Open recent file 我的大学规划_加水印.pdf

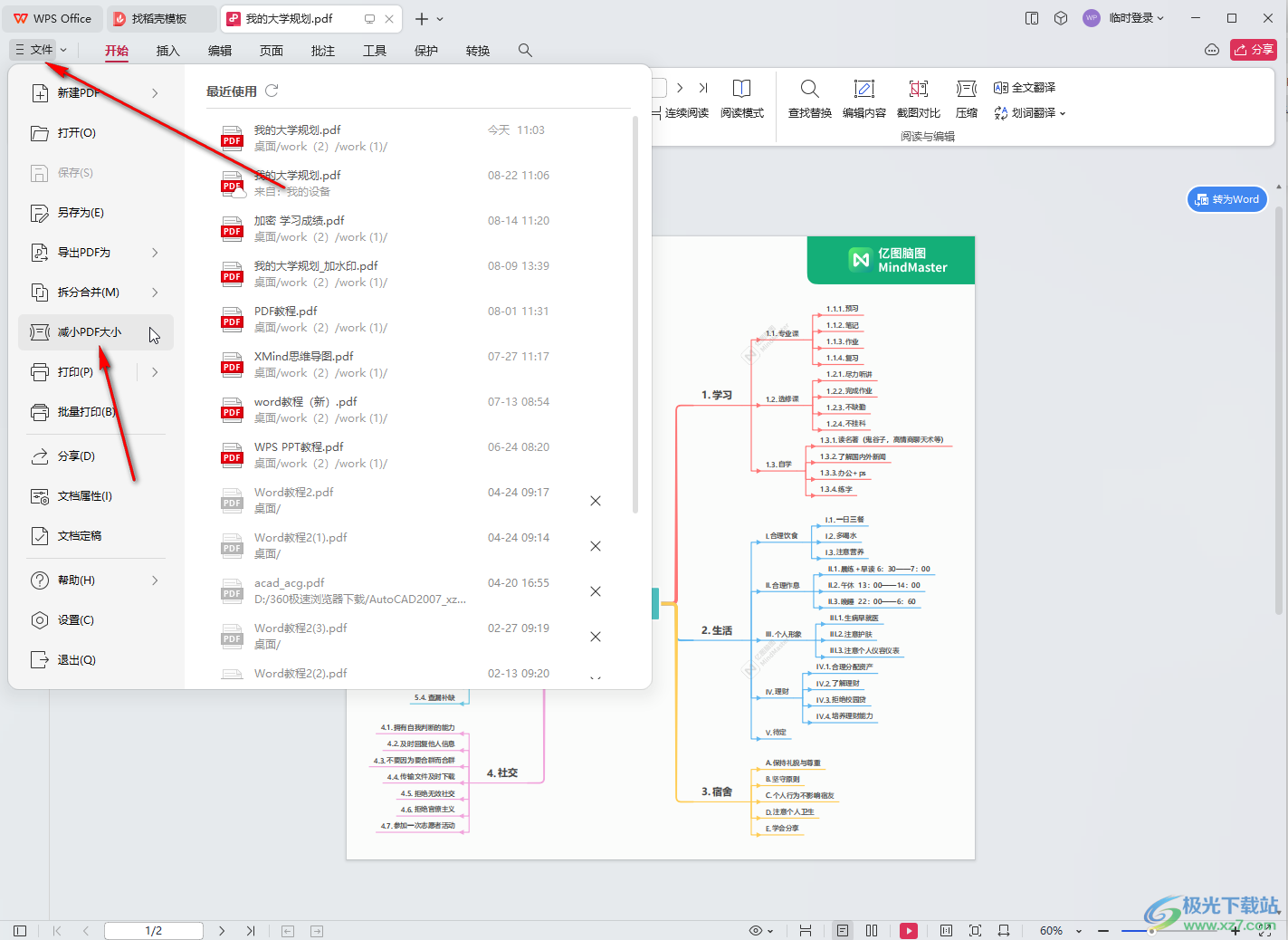click(416, 273)
